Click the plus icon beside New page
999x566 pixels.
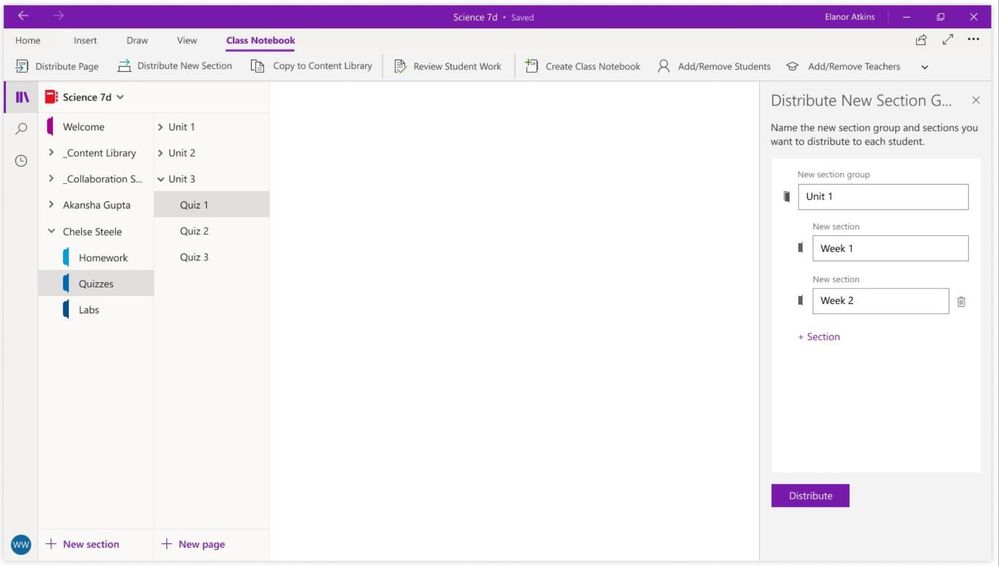click(166, 544)
